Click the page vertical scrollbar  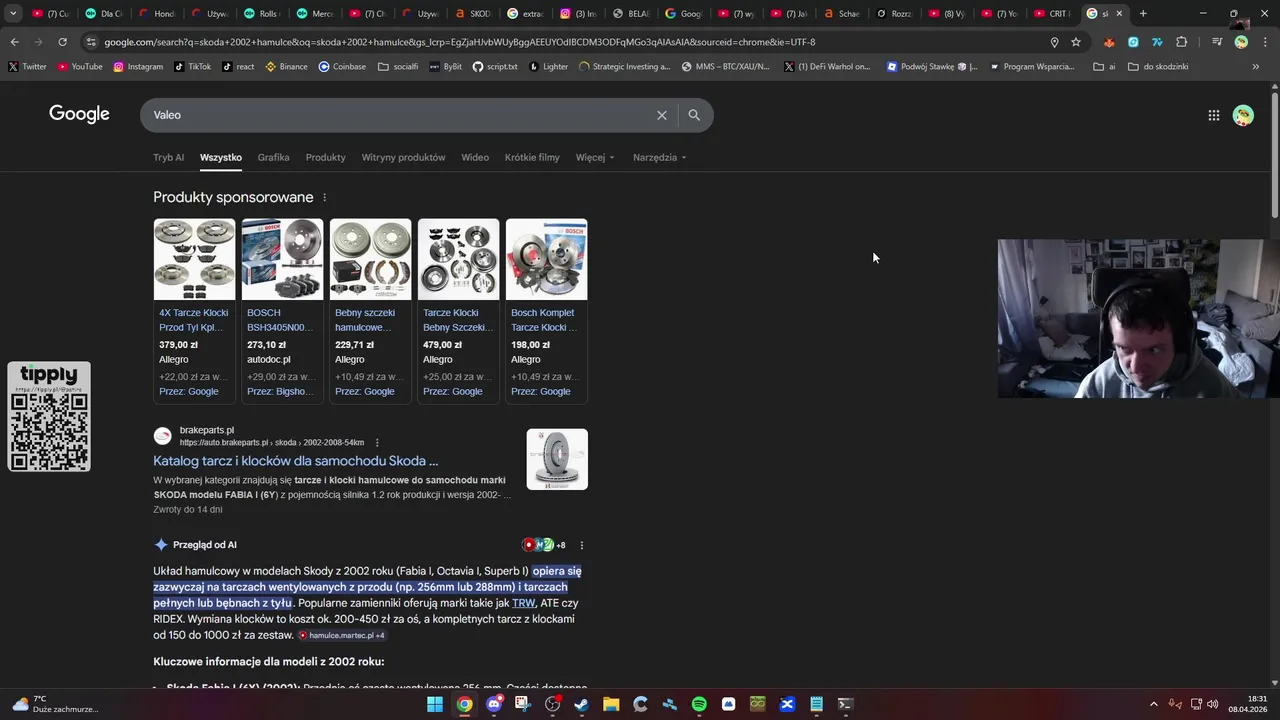coord(1274,155)
